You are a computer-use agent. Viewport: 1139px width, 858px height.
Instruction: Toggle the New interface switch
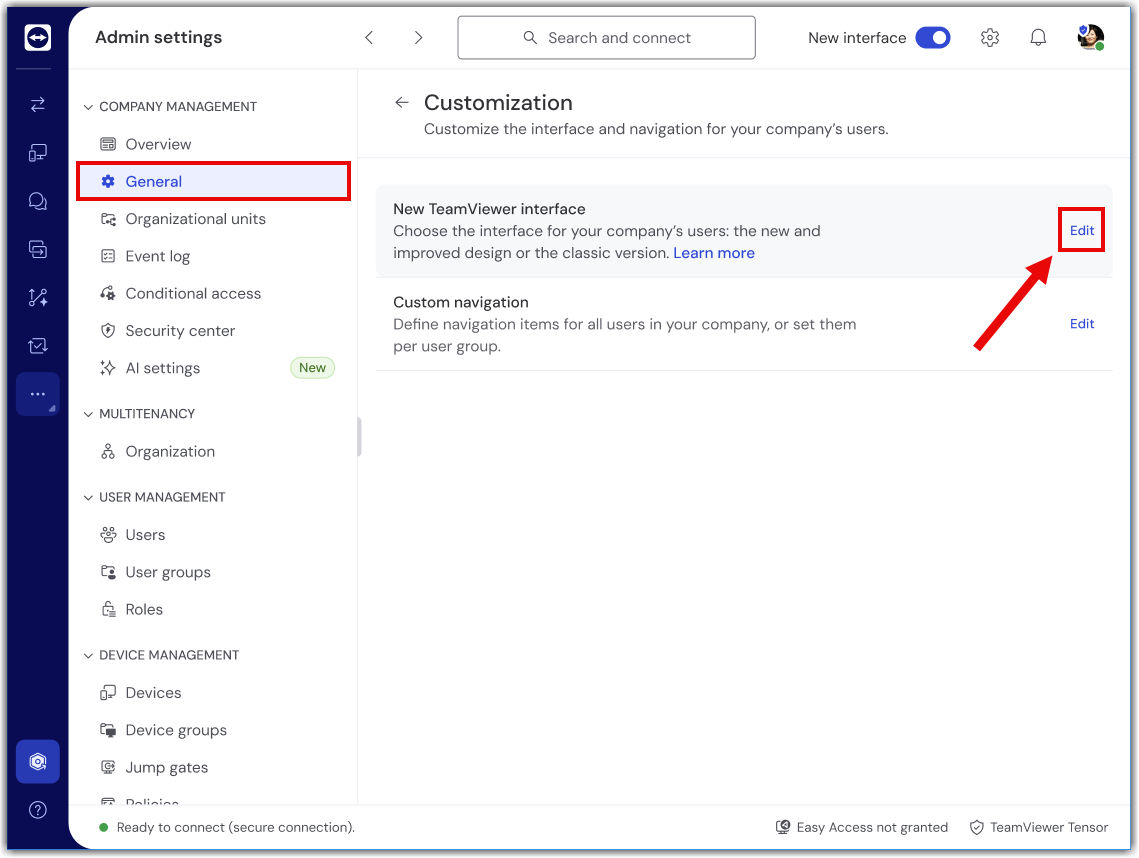coord(932,38)
